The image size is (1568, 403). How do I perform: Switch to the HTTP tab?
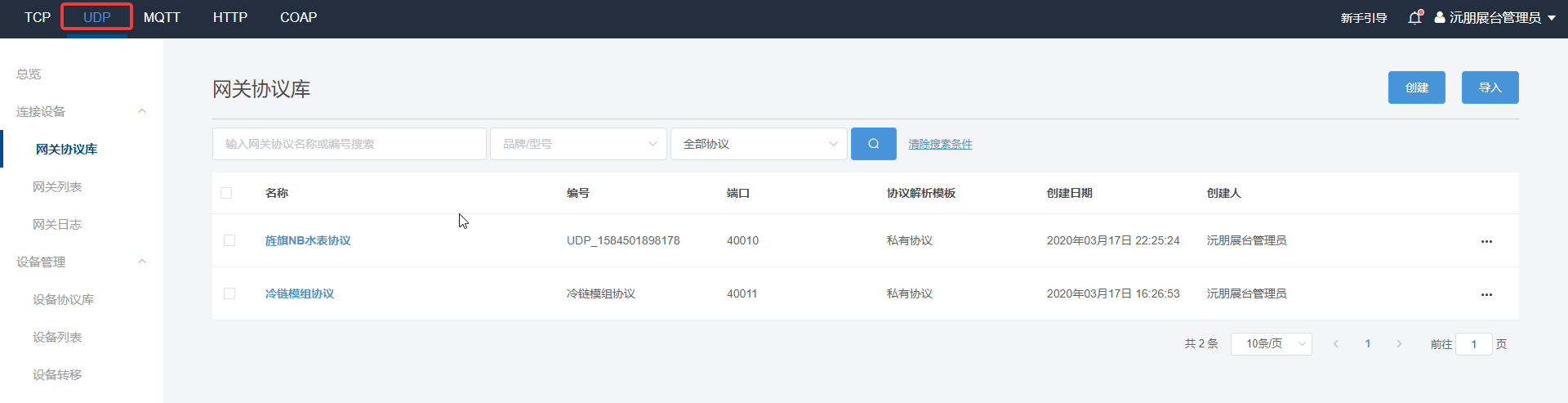230,17
